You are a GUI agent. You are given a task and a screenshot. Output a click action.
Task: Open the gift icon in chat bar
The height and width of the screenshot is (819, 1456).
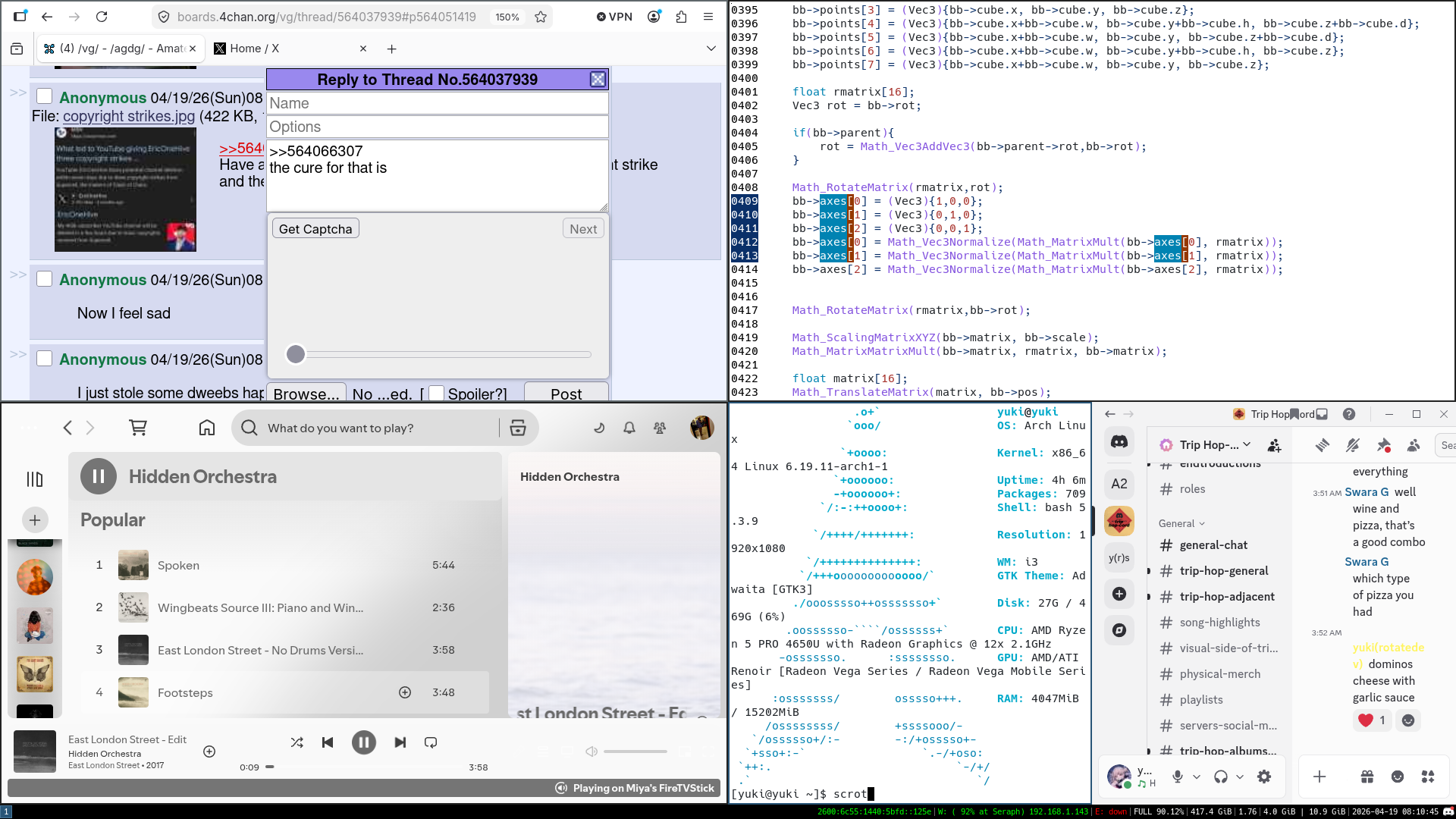point(1367,777)
